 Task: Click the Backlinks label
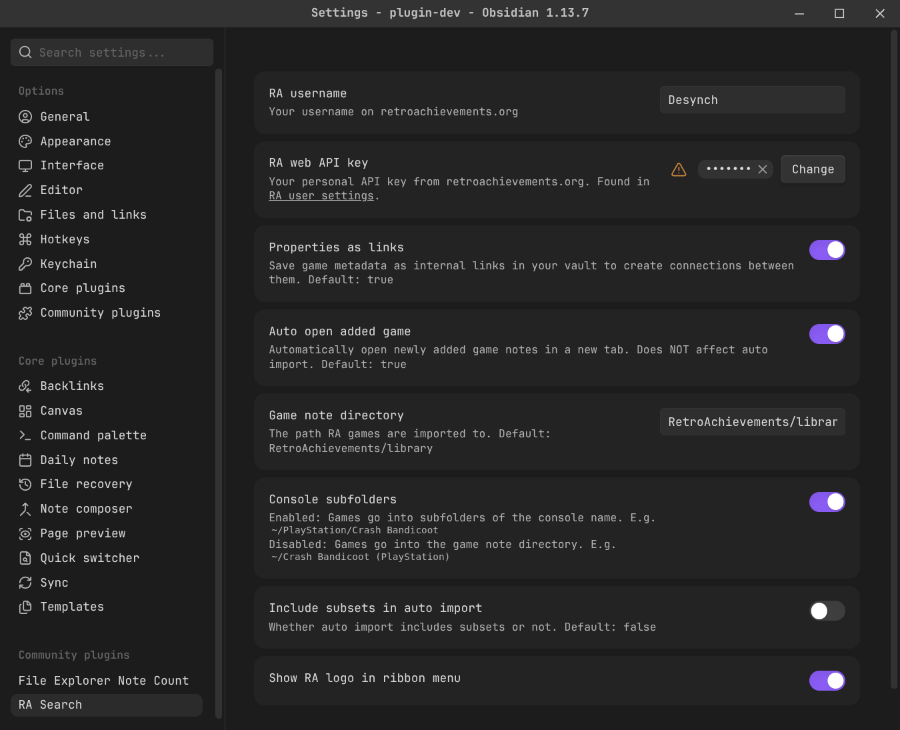72,386
